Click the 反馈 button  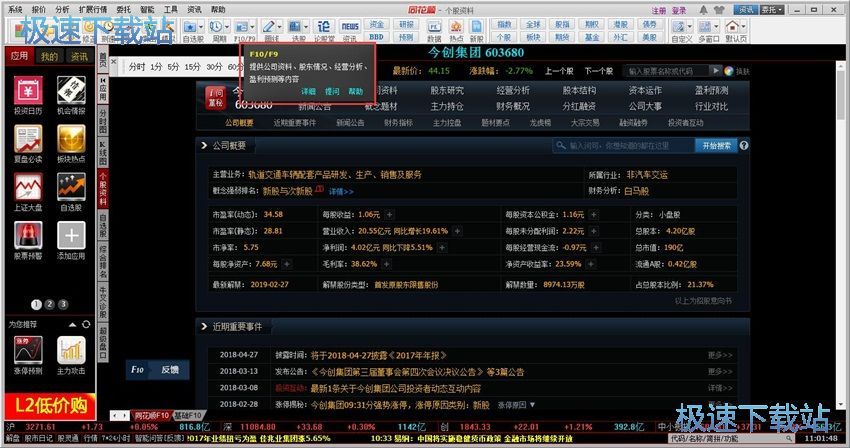170,369
